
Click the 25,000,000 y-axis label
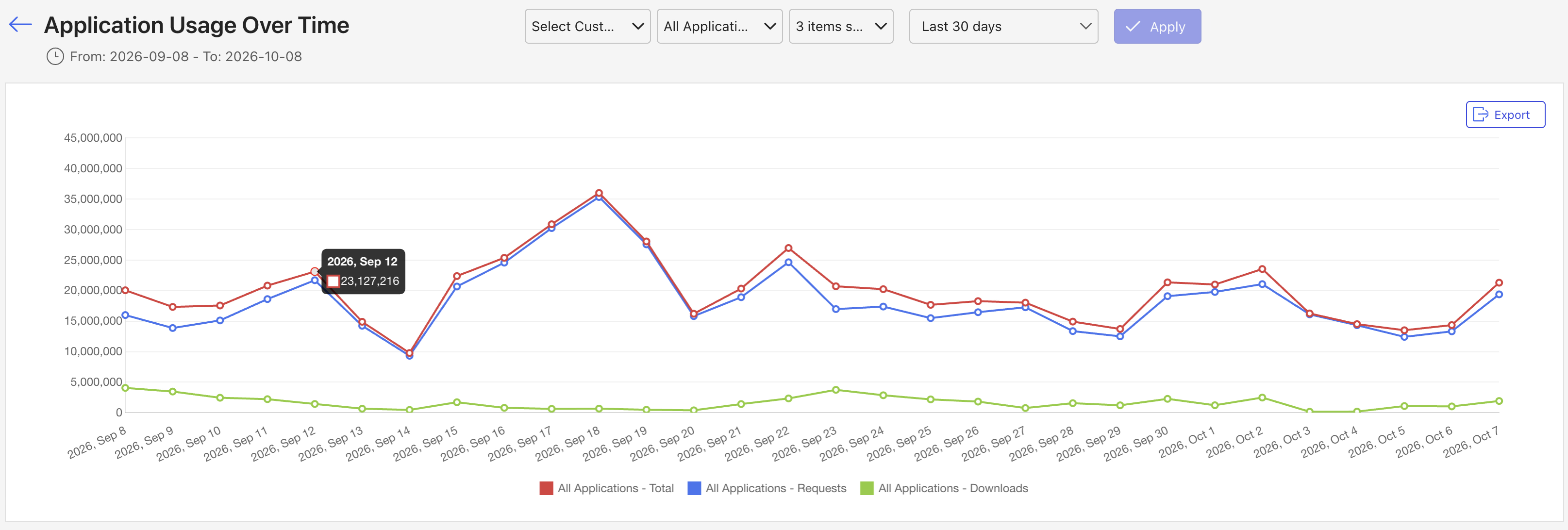coord(93,260)
